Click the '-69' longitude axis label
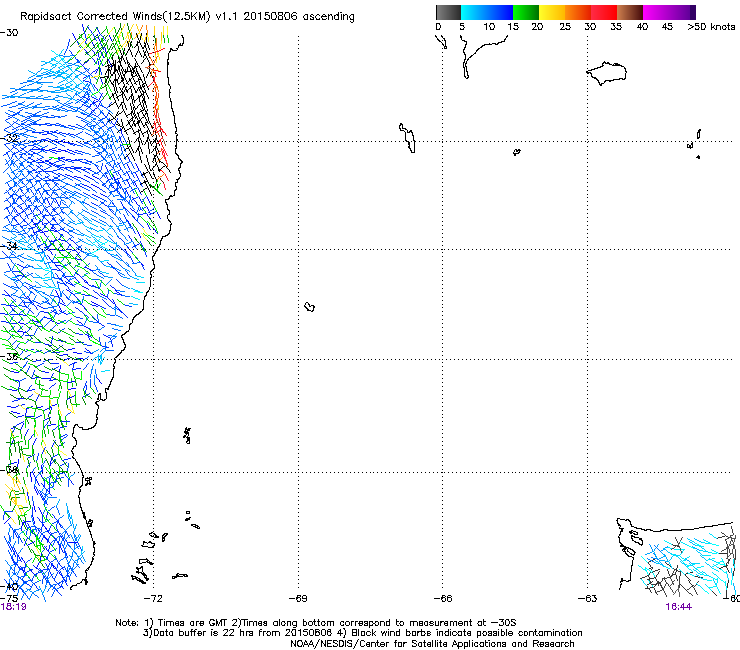Screen dimensions: 740x650 click(x=298, y=599)
